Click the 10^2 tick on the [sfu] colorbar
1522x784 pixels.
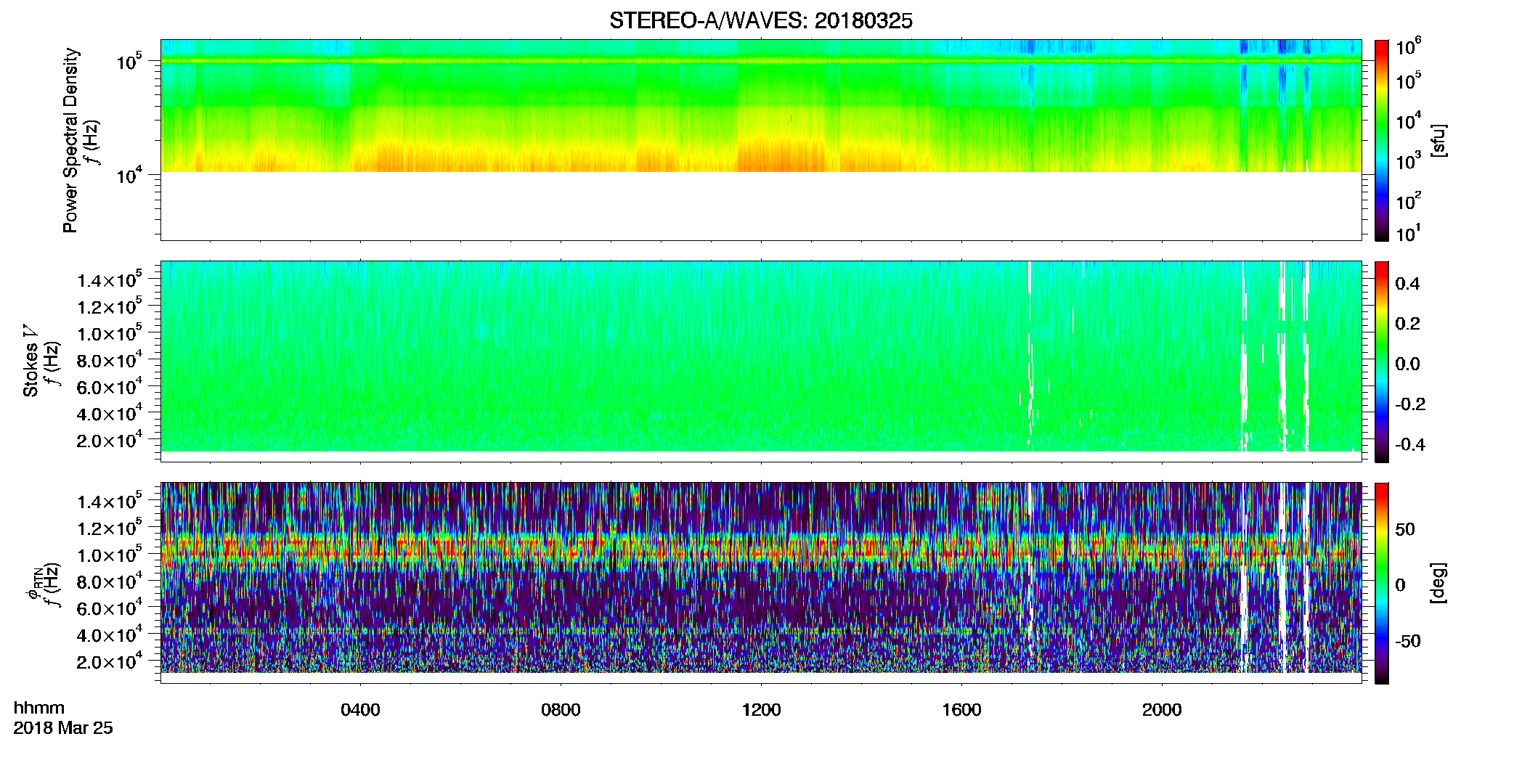(1409, 200)
